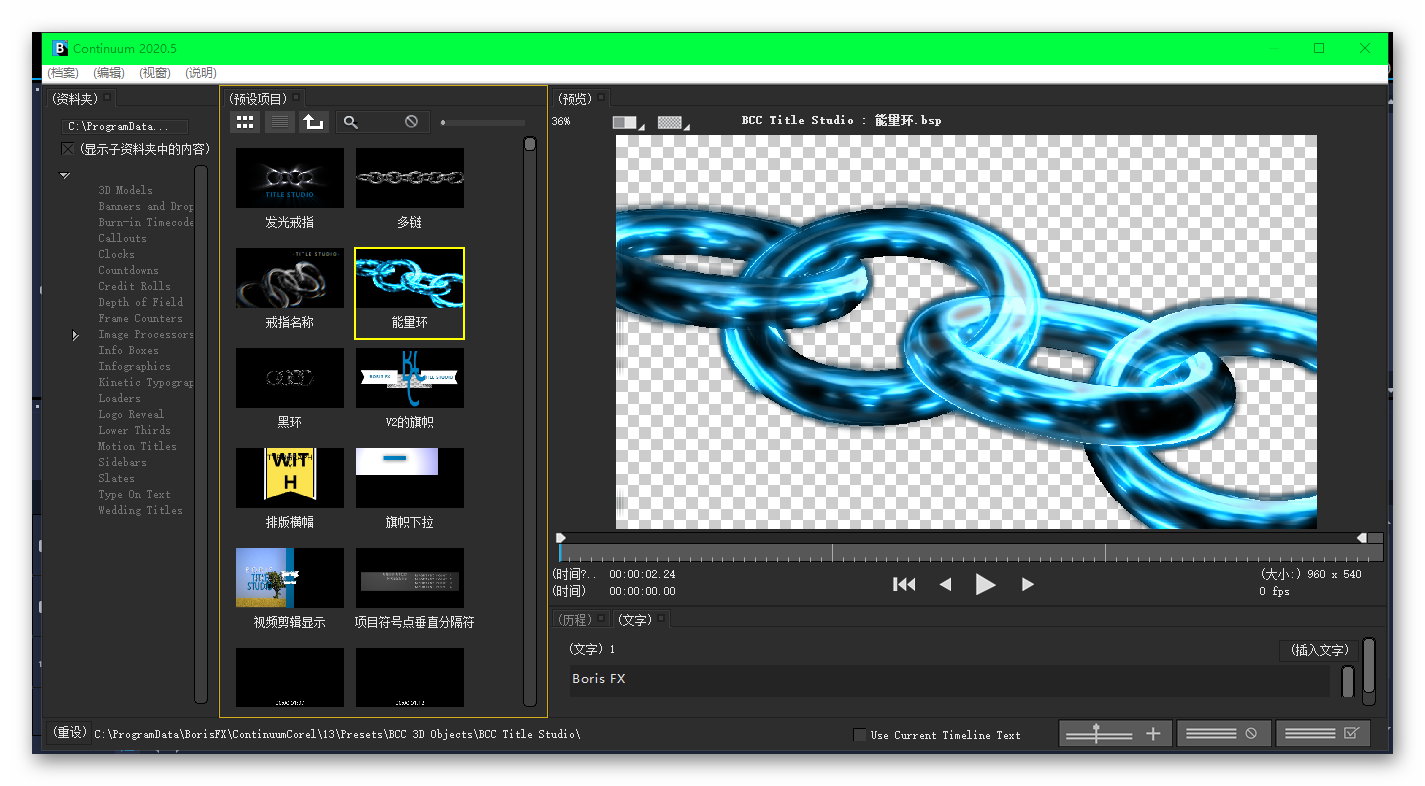Screen dimensions: 1425x786
Task: Adjust the thumbnail size slider
Action: click(483, 123)
